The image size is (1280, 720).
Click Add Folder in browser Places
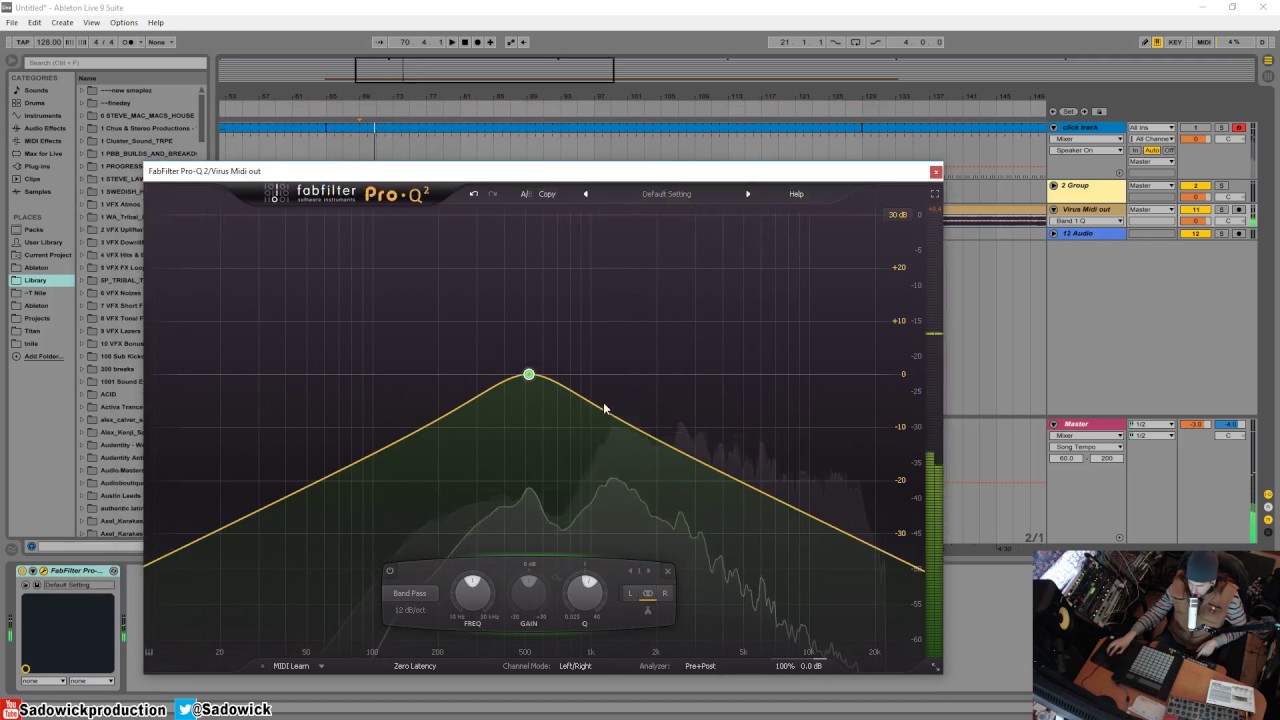click(x=43, y=356)
